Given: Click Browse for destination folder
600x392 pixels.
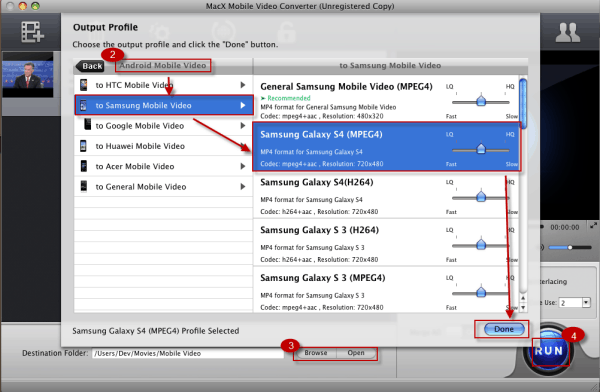Looking at the screenshot, I should (316, 353).
